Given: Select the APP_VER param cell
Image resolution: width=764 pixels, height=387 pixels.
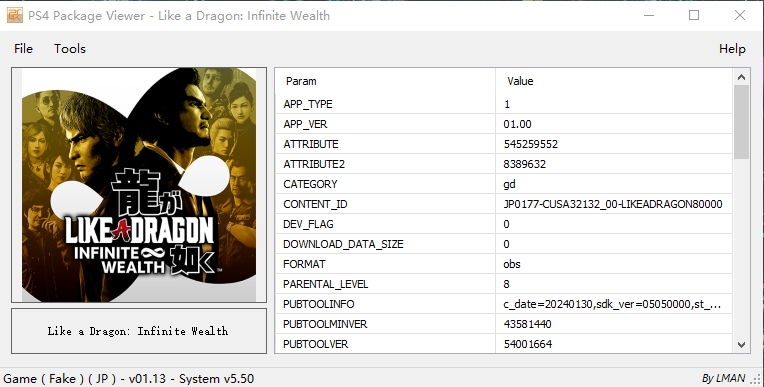Looking at the screenshot, I should click(385, 124).
